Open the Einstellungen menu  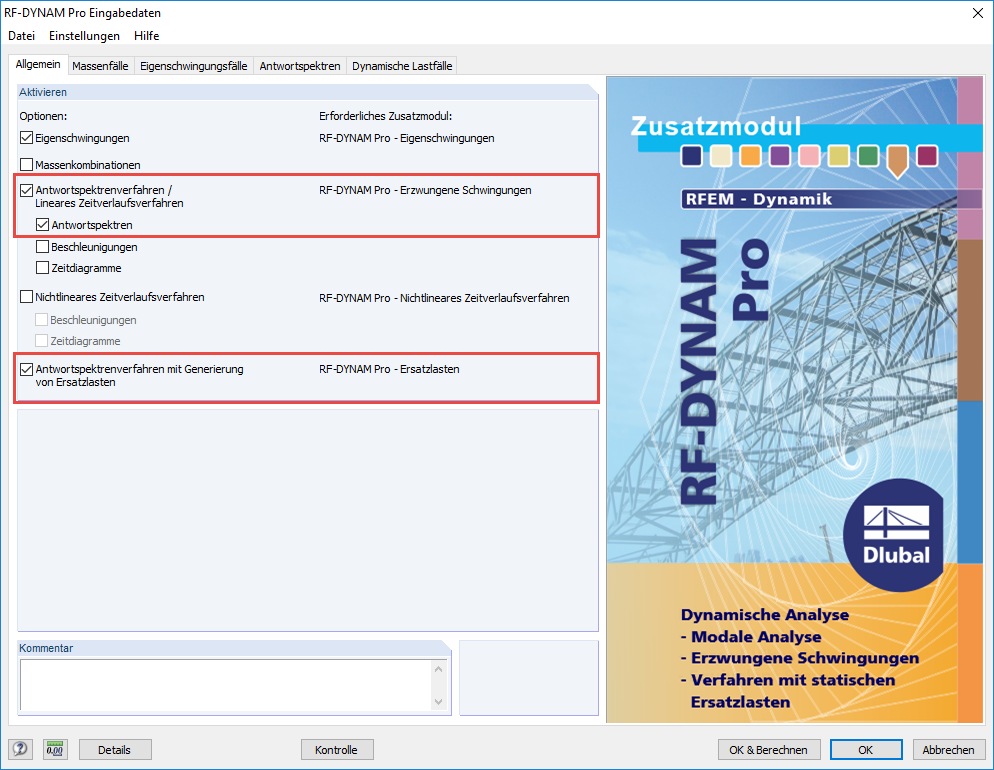84,36
